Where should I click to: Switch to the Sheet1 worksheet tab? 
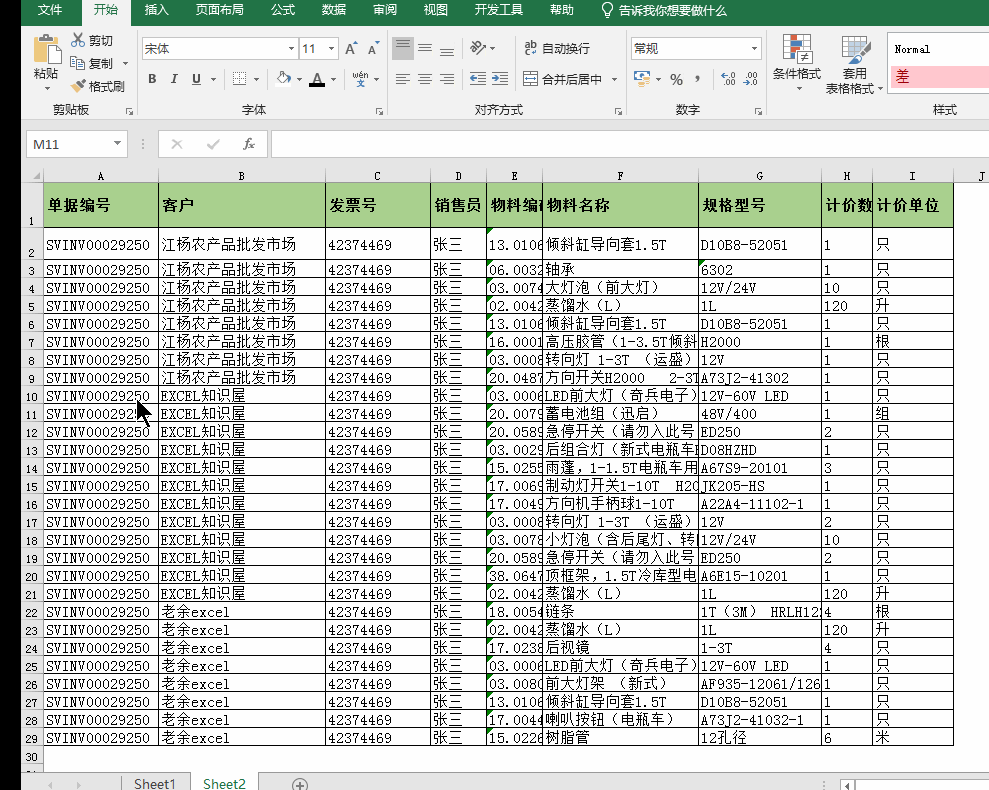click(155, 783)
